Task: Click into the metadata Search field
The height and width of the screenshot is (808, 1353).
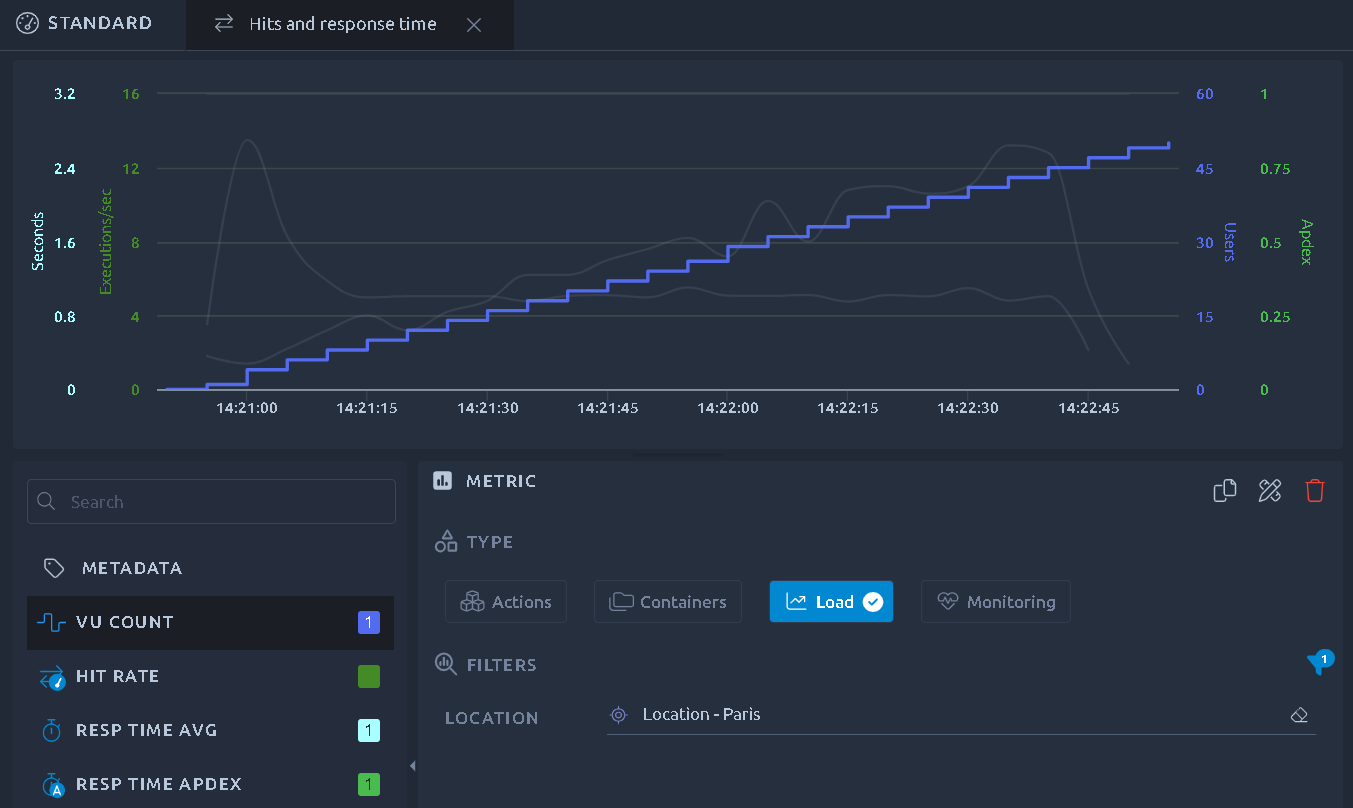Action: click(211, 502)
